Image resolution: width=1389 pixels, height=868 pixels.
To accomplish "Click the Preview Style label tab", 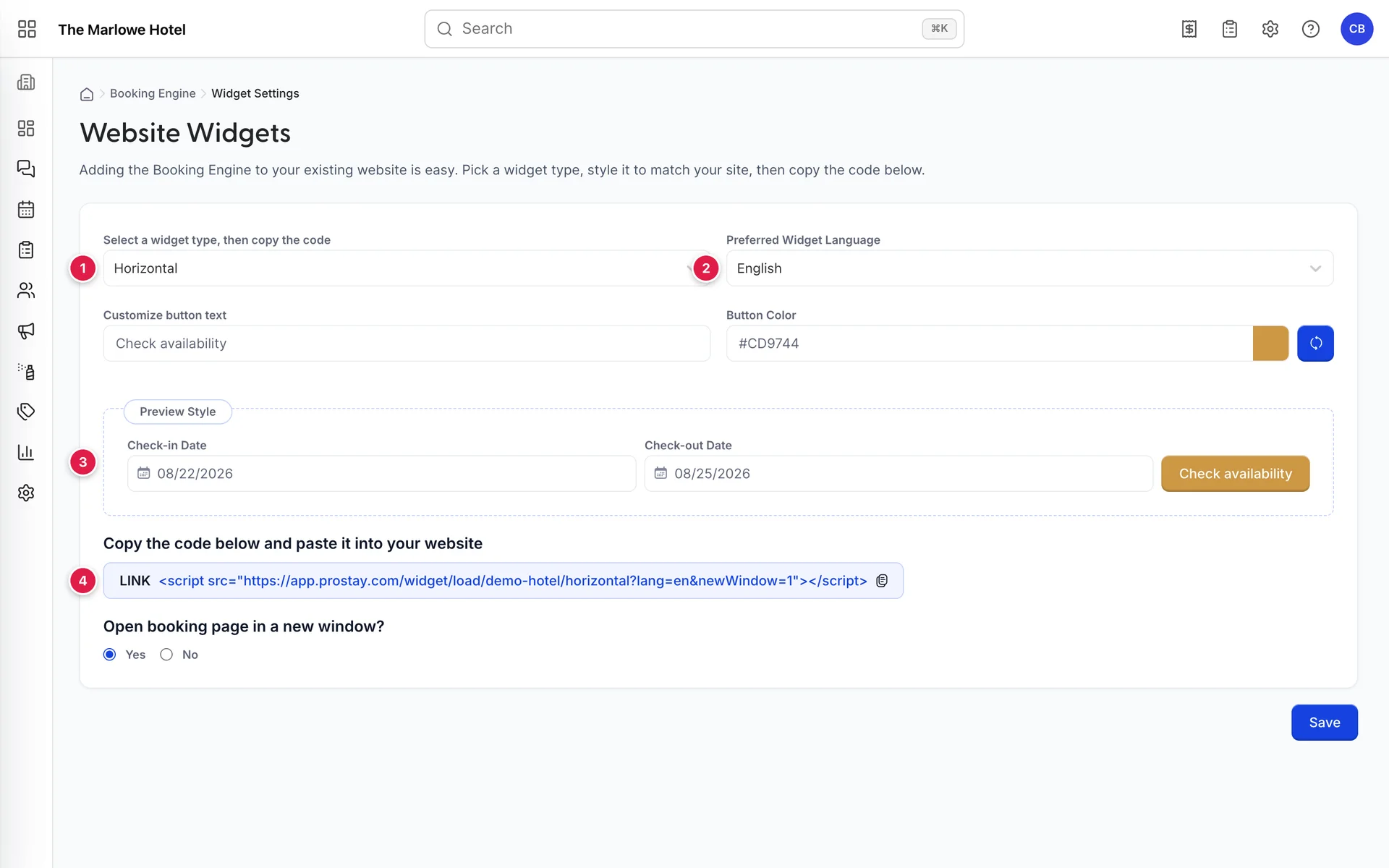I will (178, 412).
